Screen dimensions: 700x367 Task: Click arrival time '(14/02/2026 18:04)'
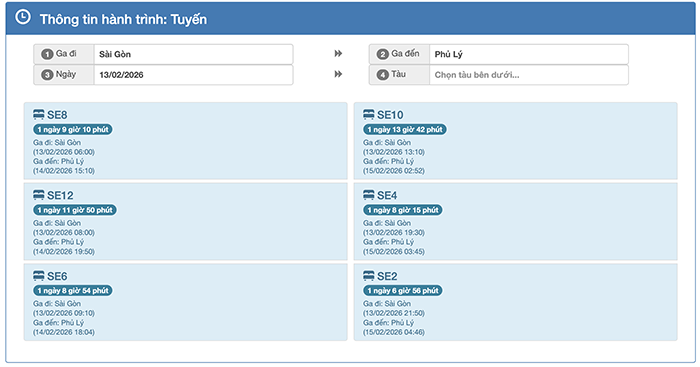64,332
